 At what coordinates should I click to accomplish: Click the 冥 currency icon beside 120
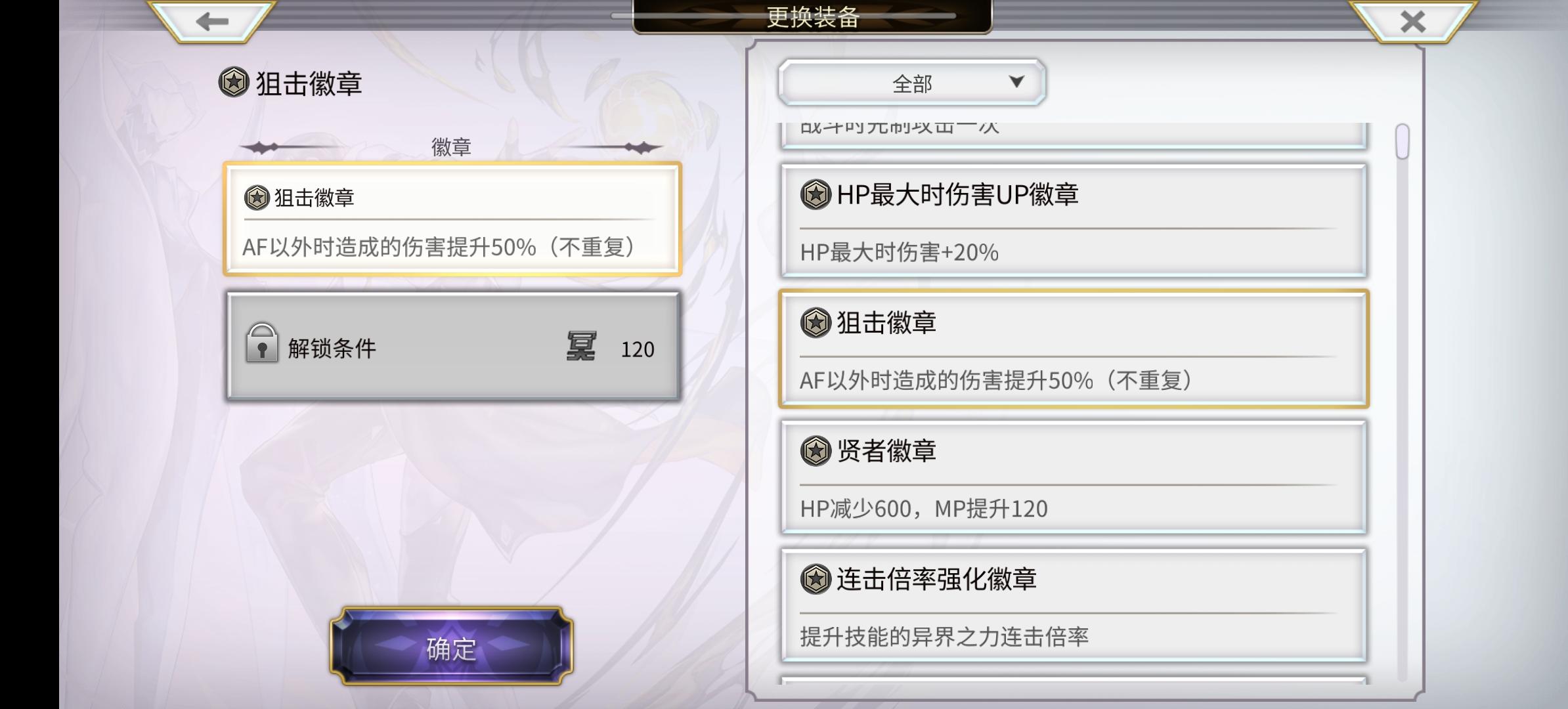tap(581, 347)
